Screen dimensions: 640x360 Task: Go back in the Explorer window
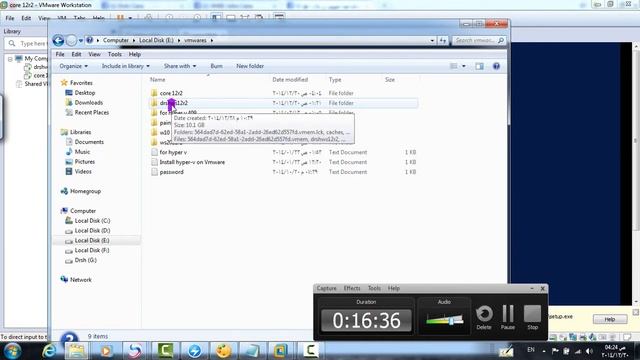point(58,40)
